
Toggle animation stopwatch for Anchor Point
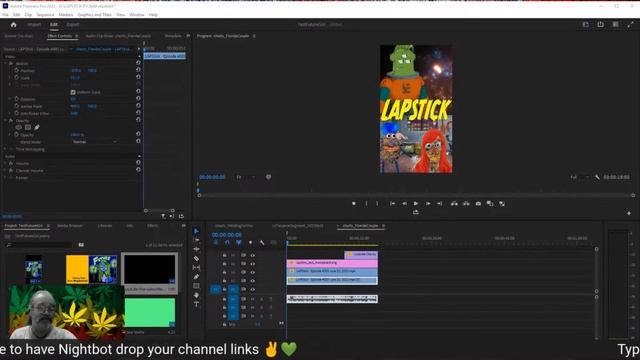(x=17, y=106)
